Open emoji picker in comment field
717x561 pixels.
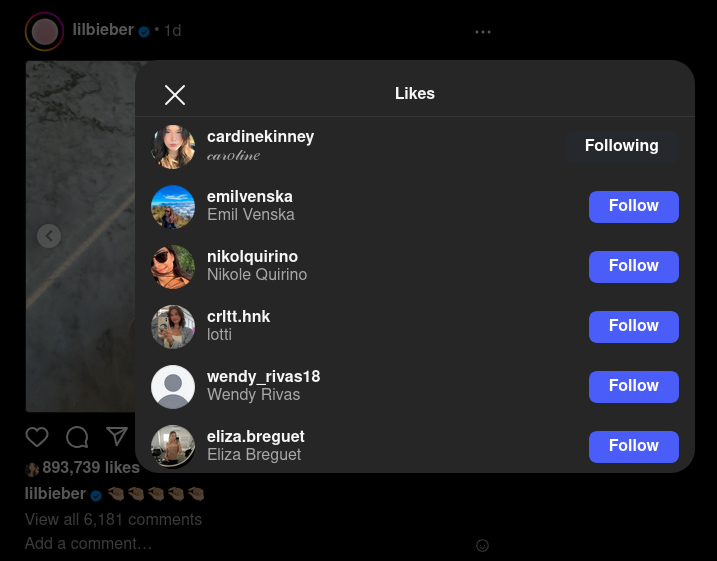(482, 545)
